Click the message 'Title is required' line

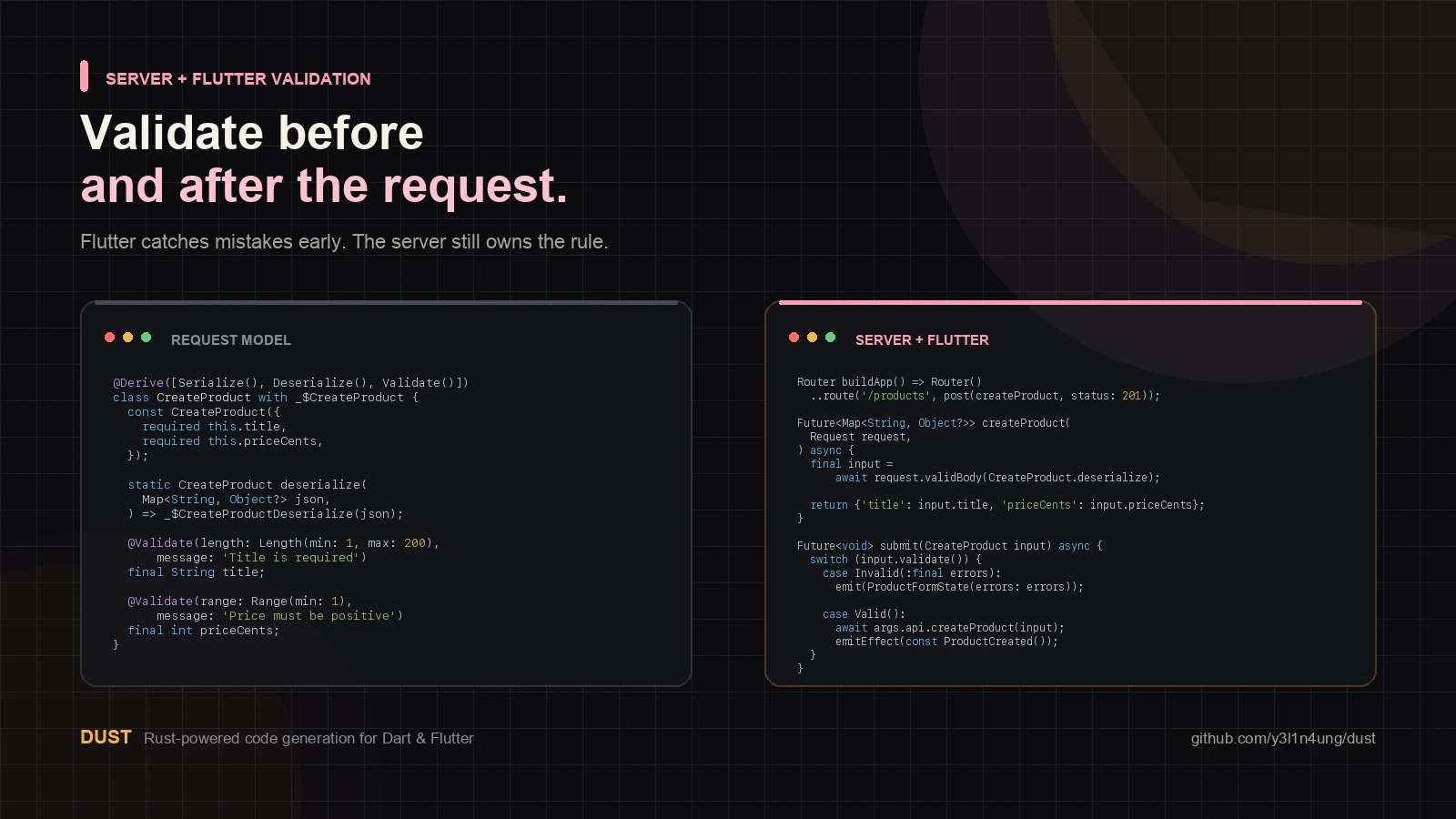click(x=261, y=558)
